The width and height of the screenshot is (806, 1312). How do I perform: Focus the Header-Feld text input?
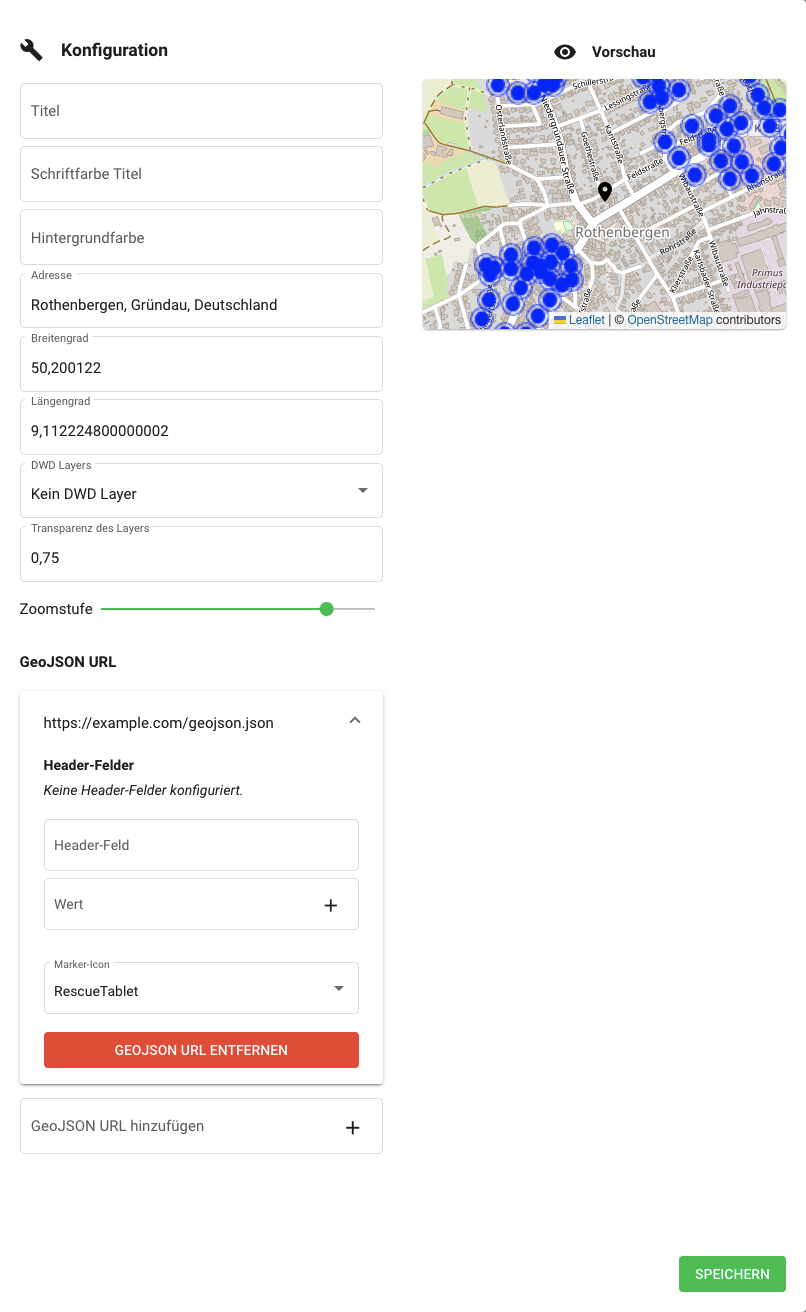[201, 845]
